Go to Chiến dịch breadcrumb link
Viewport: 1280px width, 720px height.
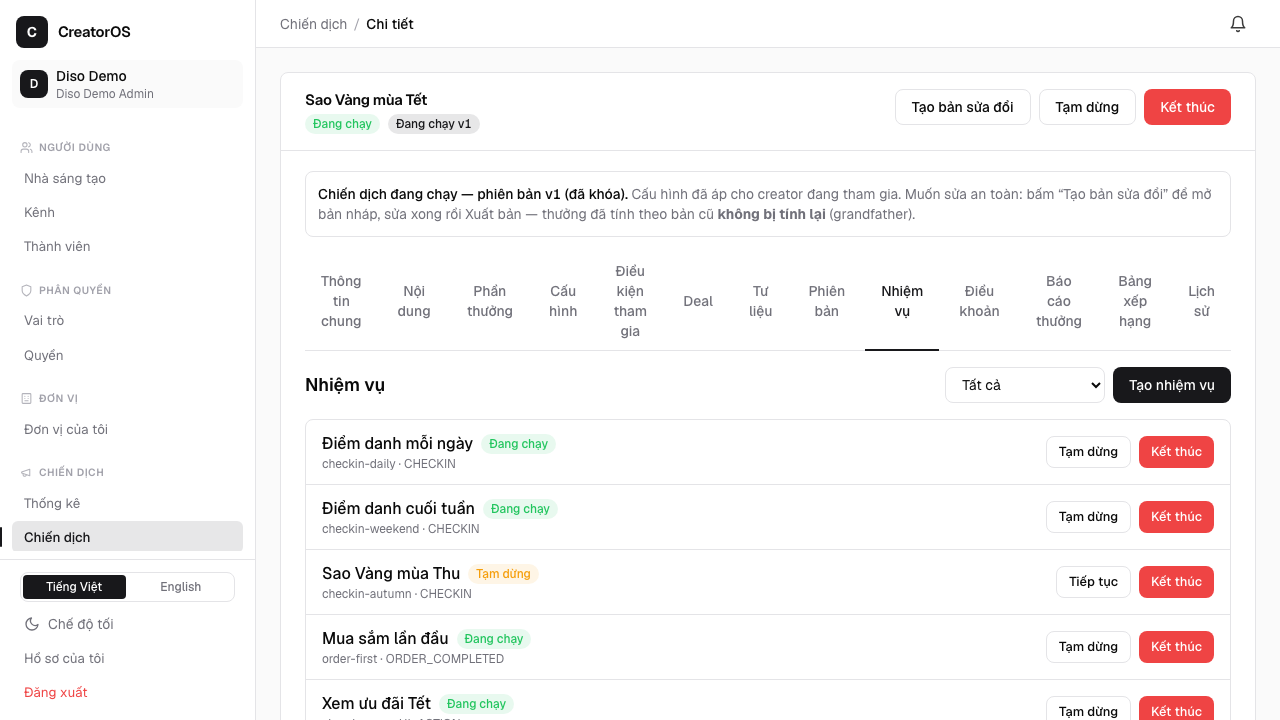click(313, 24)
